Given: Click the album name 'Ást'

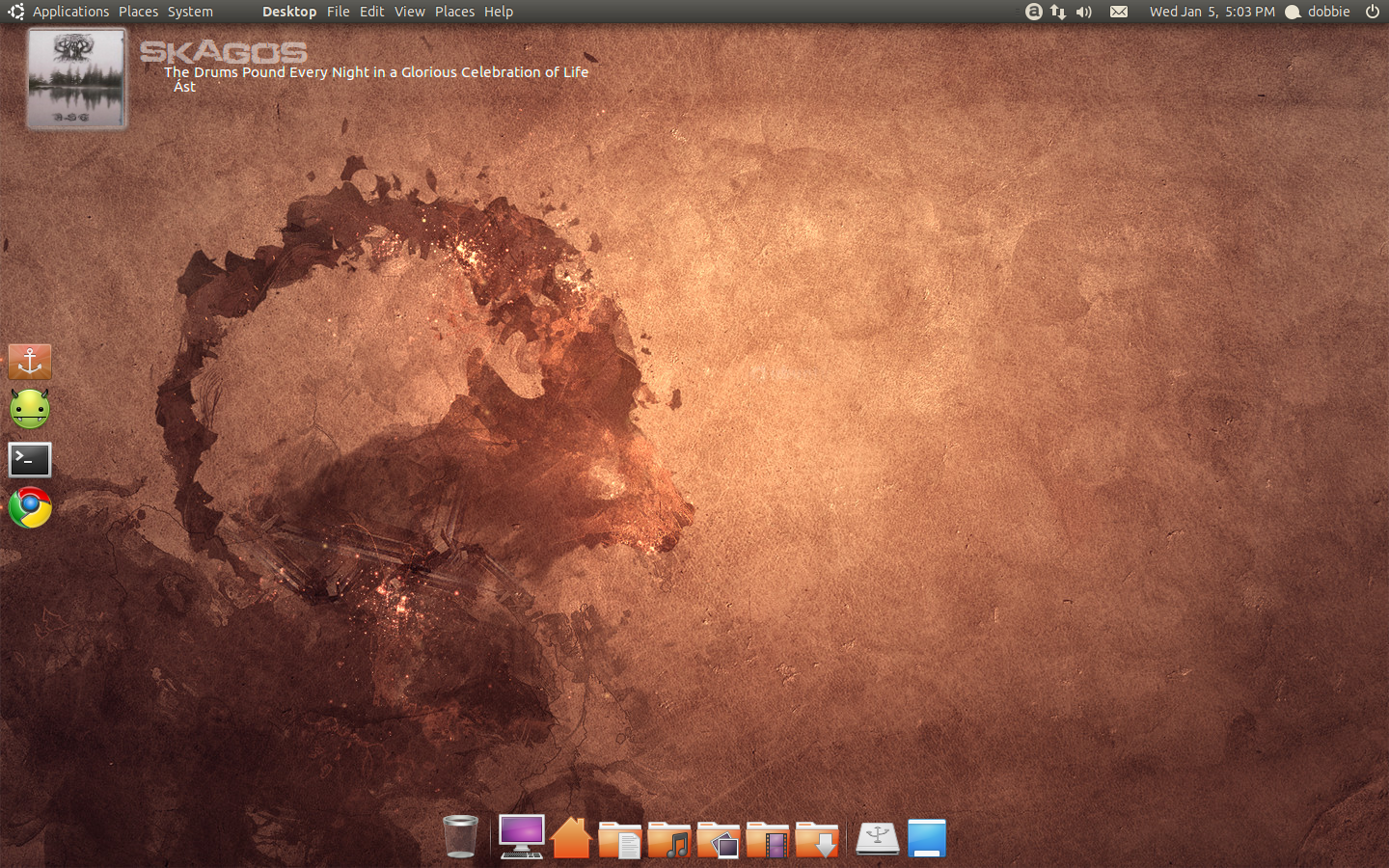Looking at the screenshot, I should pyautogui.click(x=184, y=87).
